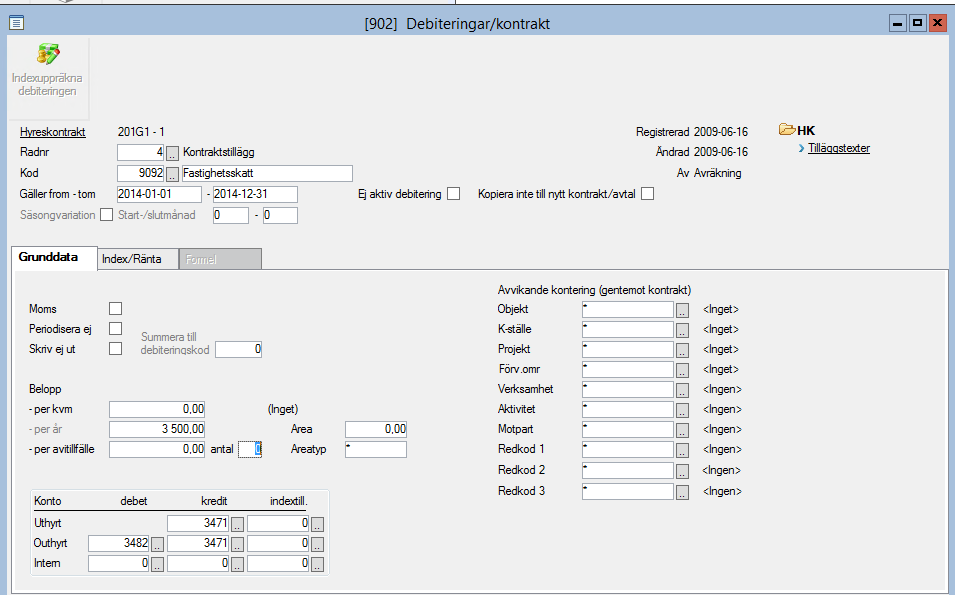Open the Objekt lookup button
This screenshot has width=955, height=595.
point(682,310)
